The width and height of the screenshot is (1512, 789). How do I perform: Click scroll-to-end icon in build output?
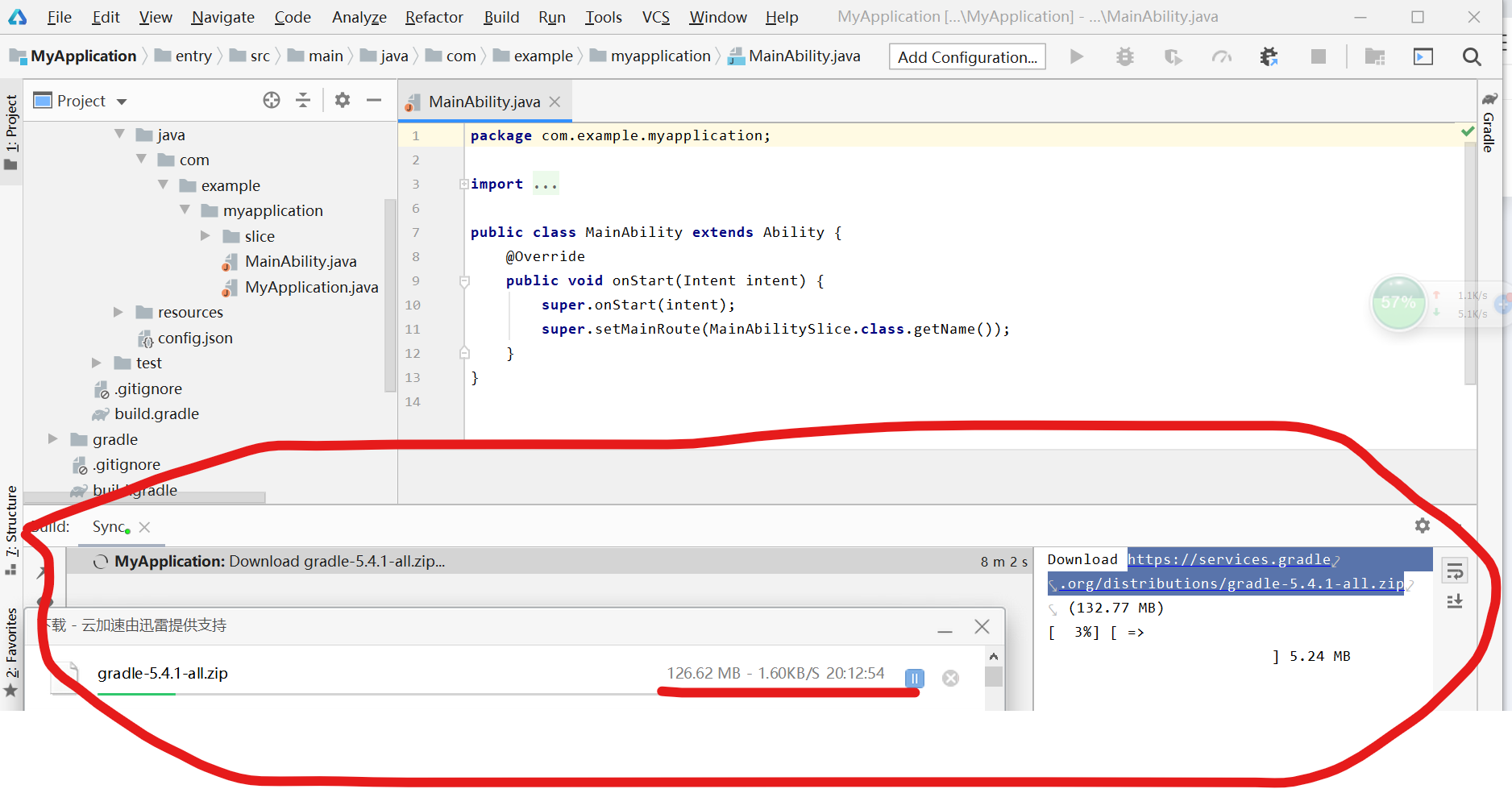point(1455,601)
